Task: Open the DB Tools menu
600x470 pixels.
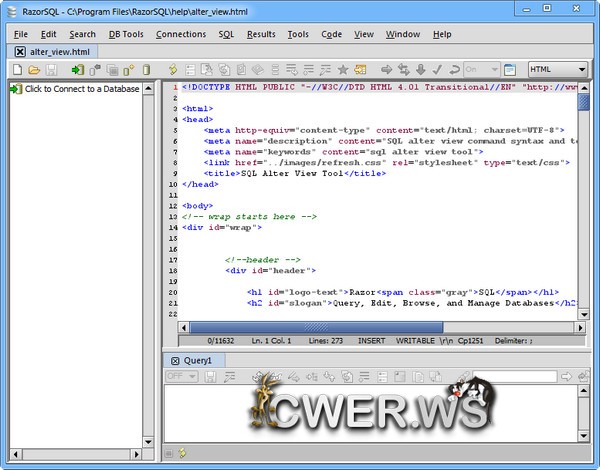Action: coord(126,34)
